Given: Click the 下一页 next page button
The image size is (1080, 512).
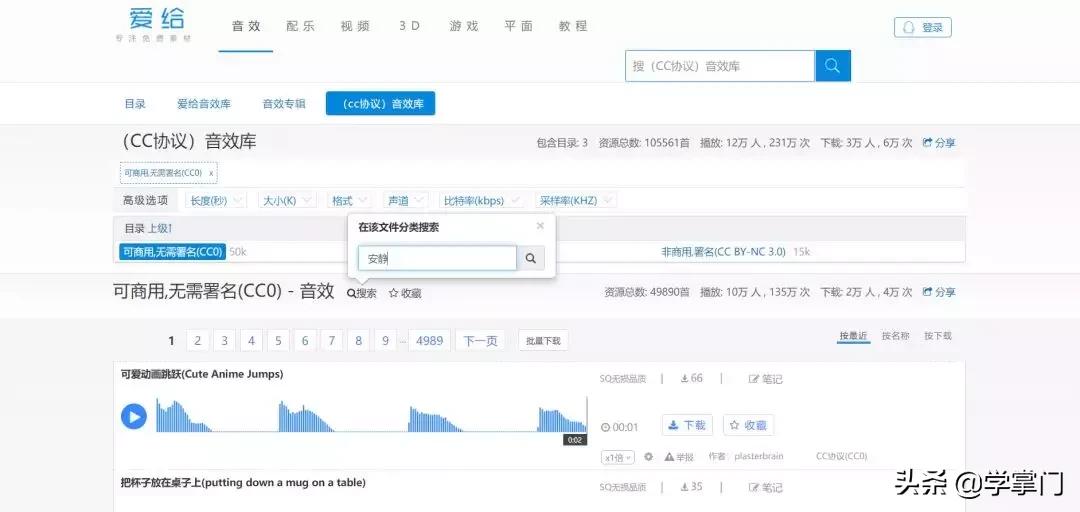Looking at the screenshot, I should 480,340.
